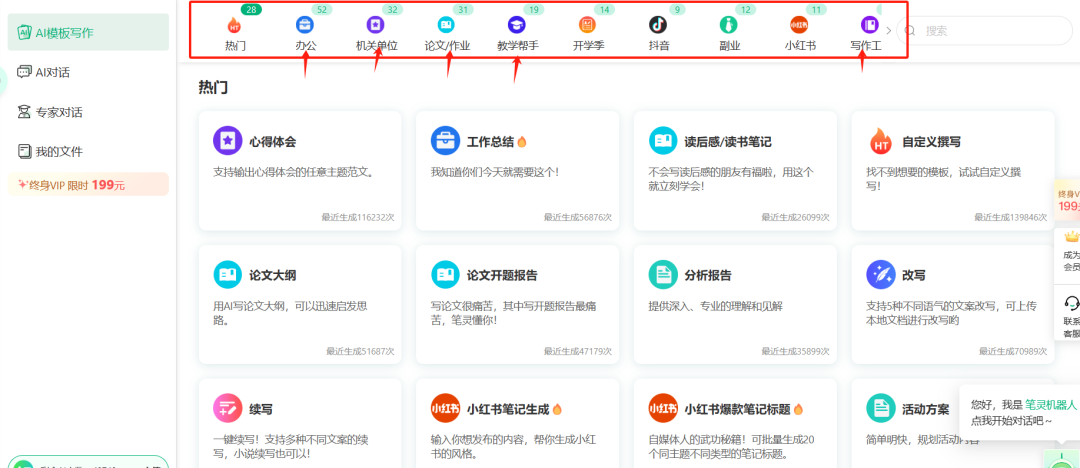Select the 机关单位 category icon
Image resolution: width=1080 pixels, height=468 pixels.
pyautogui.click(x=375, y=26)
